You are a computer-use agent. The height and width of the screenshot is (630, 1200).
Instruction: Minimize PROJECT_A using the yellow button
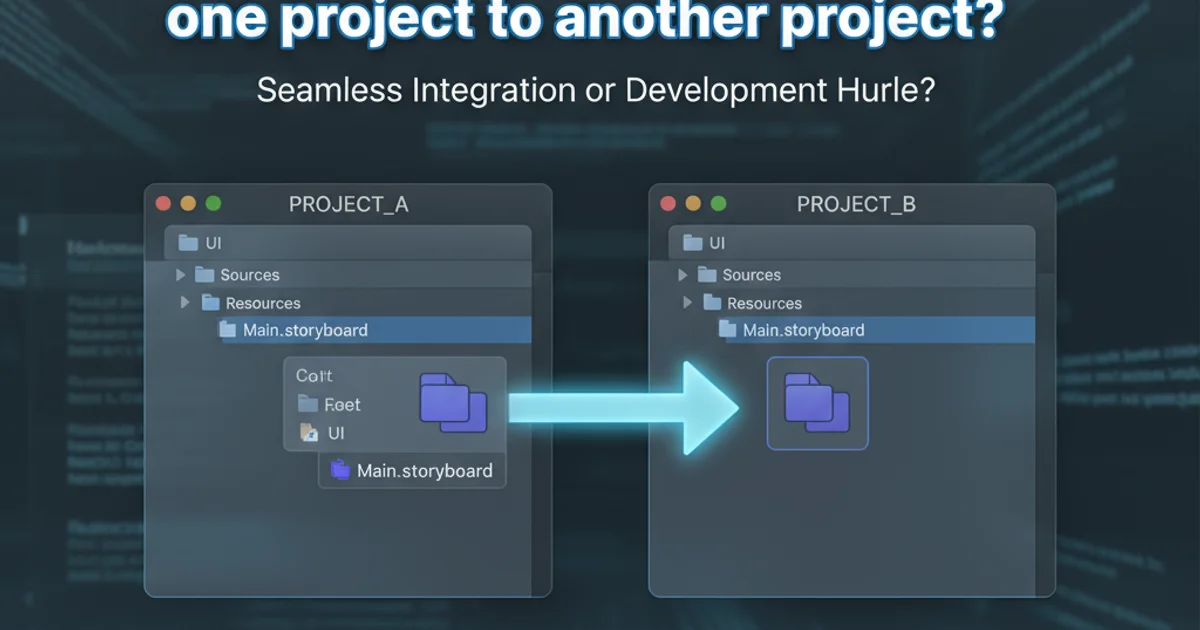(188, 204)
